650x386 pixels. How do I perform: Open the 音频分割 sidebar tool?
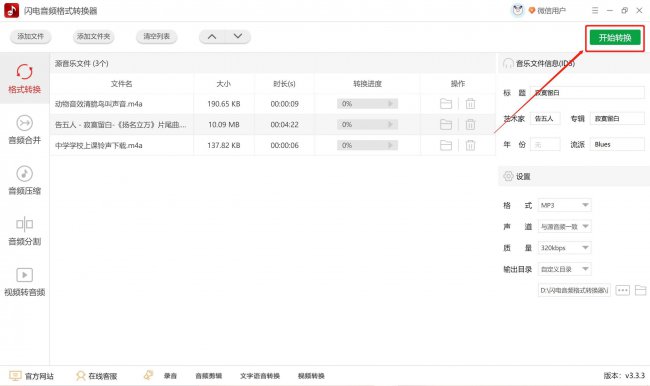[x=24, y=231]
